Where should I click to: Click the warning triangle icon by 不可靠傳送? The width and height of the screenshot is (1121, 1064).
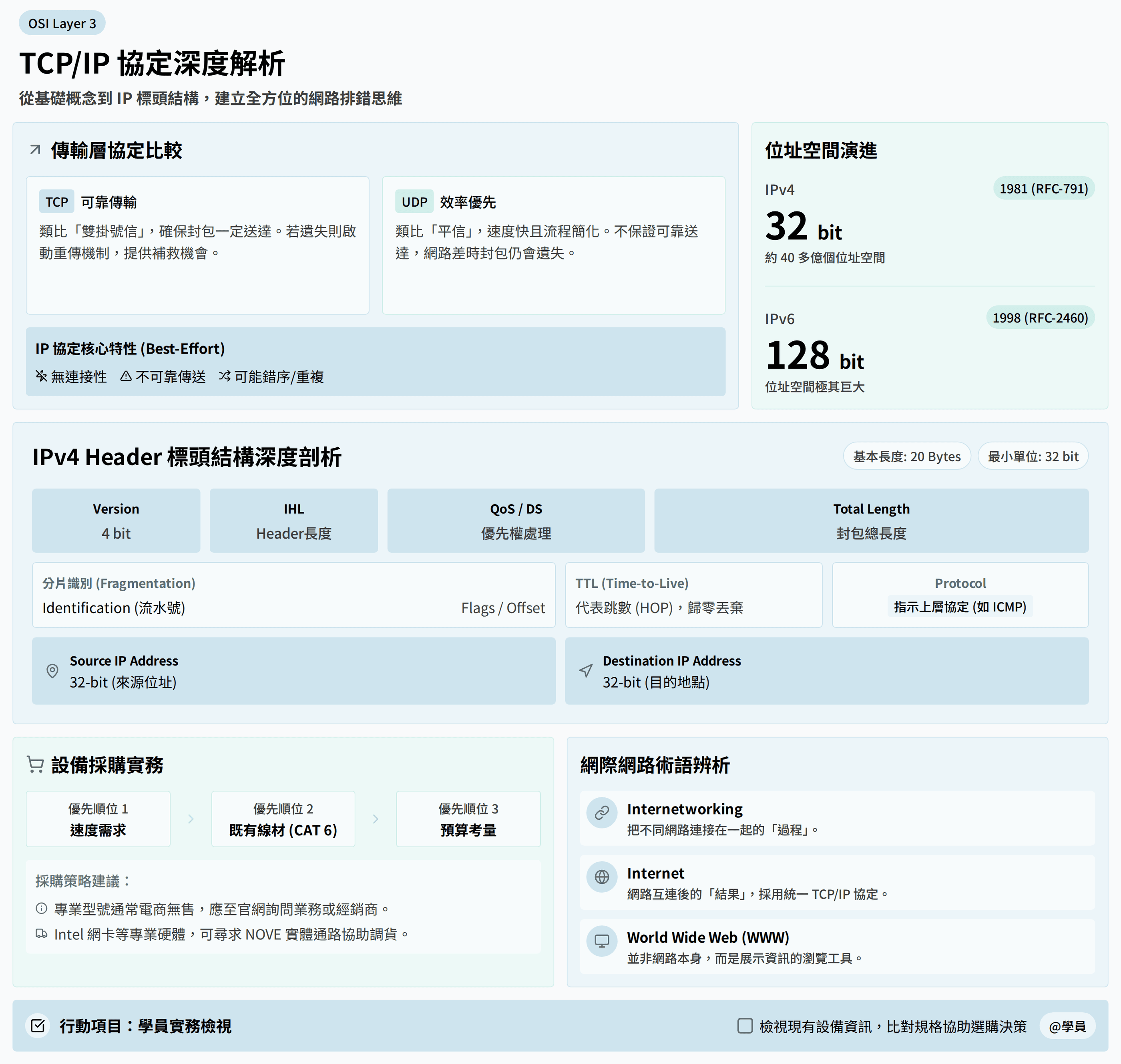(x=126, y=376)
